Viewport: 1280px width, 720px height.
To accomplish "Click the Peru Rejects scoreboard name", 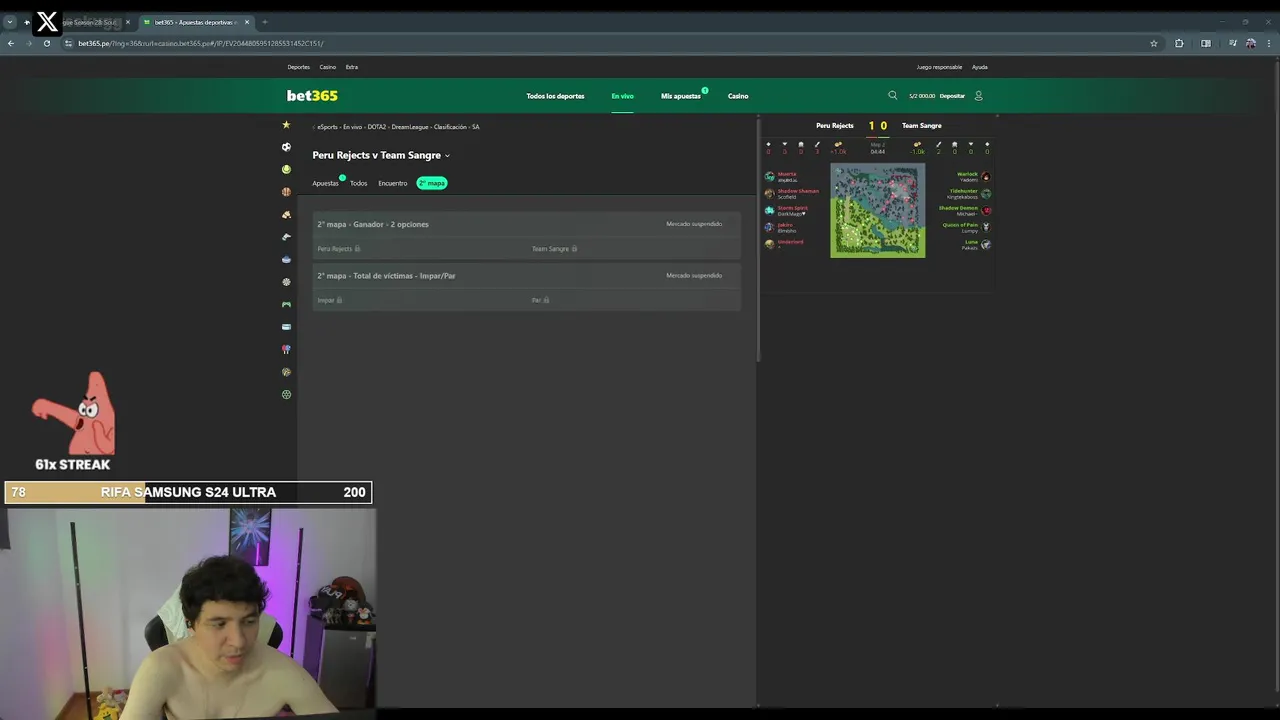I will [x=835, y=126].
